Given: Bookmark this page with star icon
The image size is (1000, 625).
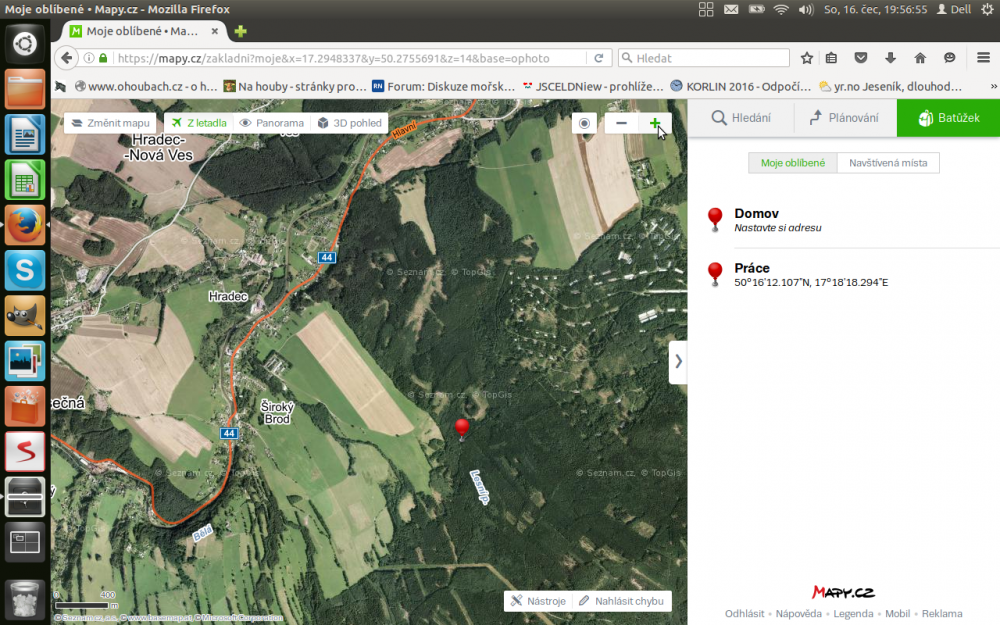Looking at the screenshot, I should click(807, 58).
